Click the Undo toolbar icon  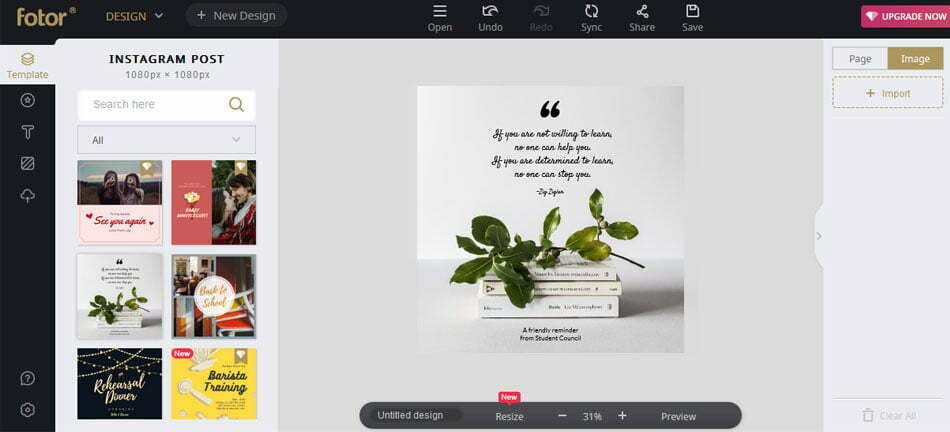point(490,18)
